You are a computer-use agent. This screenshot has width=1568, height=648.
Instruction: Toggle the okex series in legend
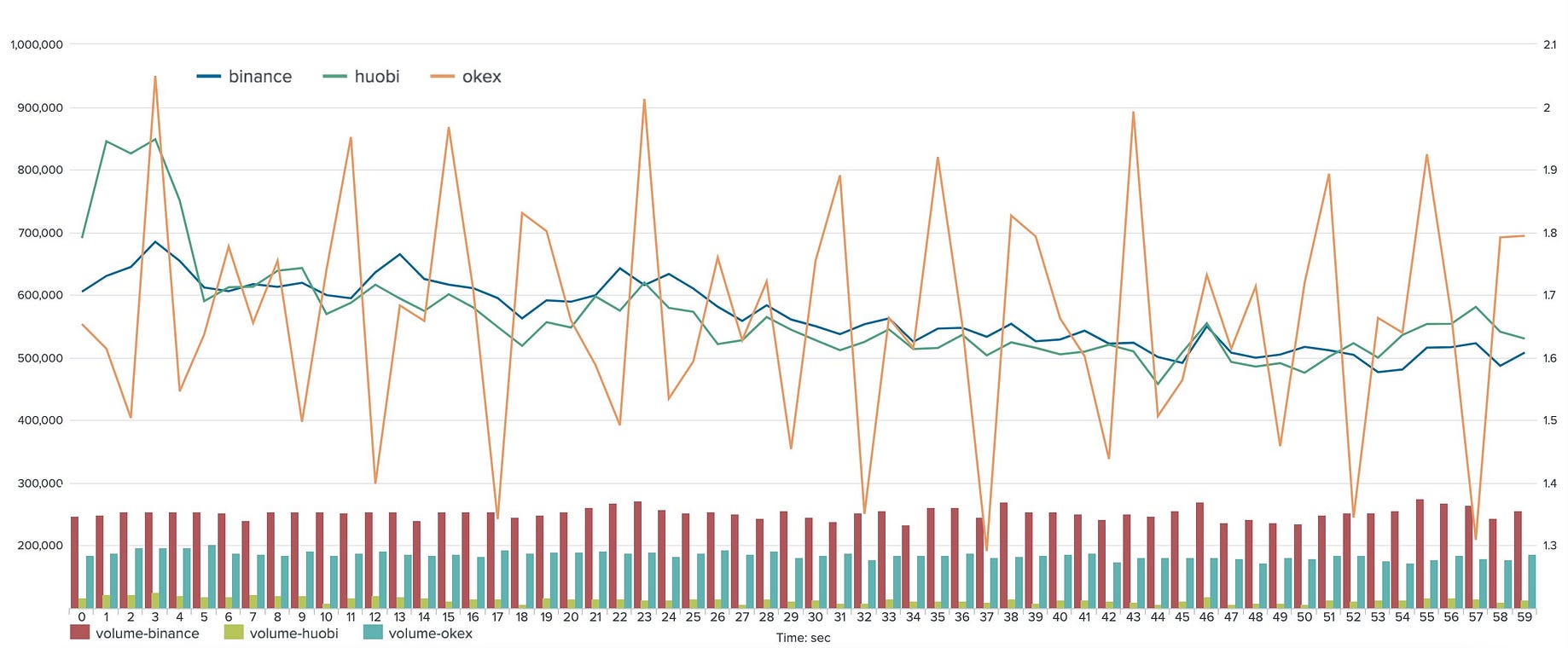pyautogui.click(x=466, y=77)
